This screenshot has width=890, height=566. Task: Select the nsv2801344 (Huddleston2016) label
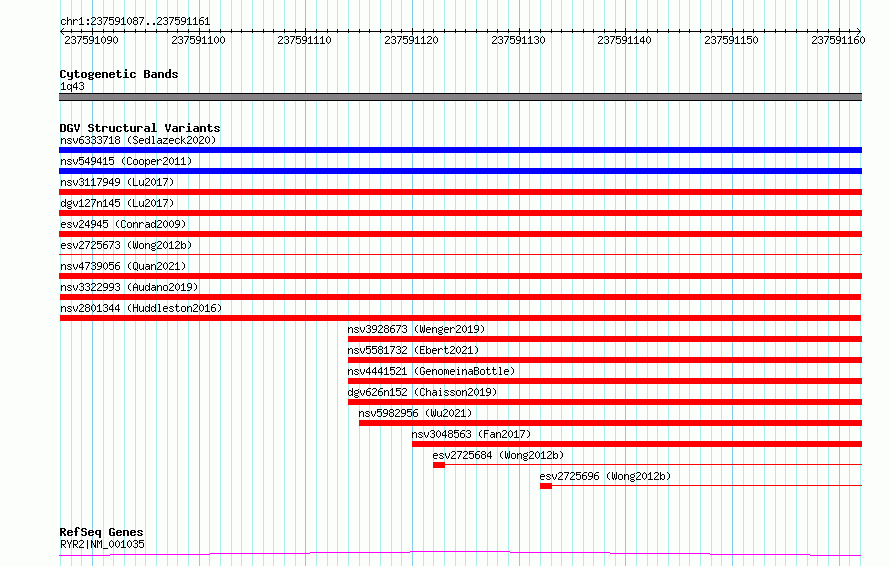[x=141, y=308]
